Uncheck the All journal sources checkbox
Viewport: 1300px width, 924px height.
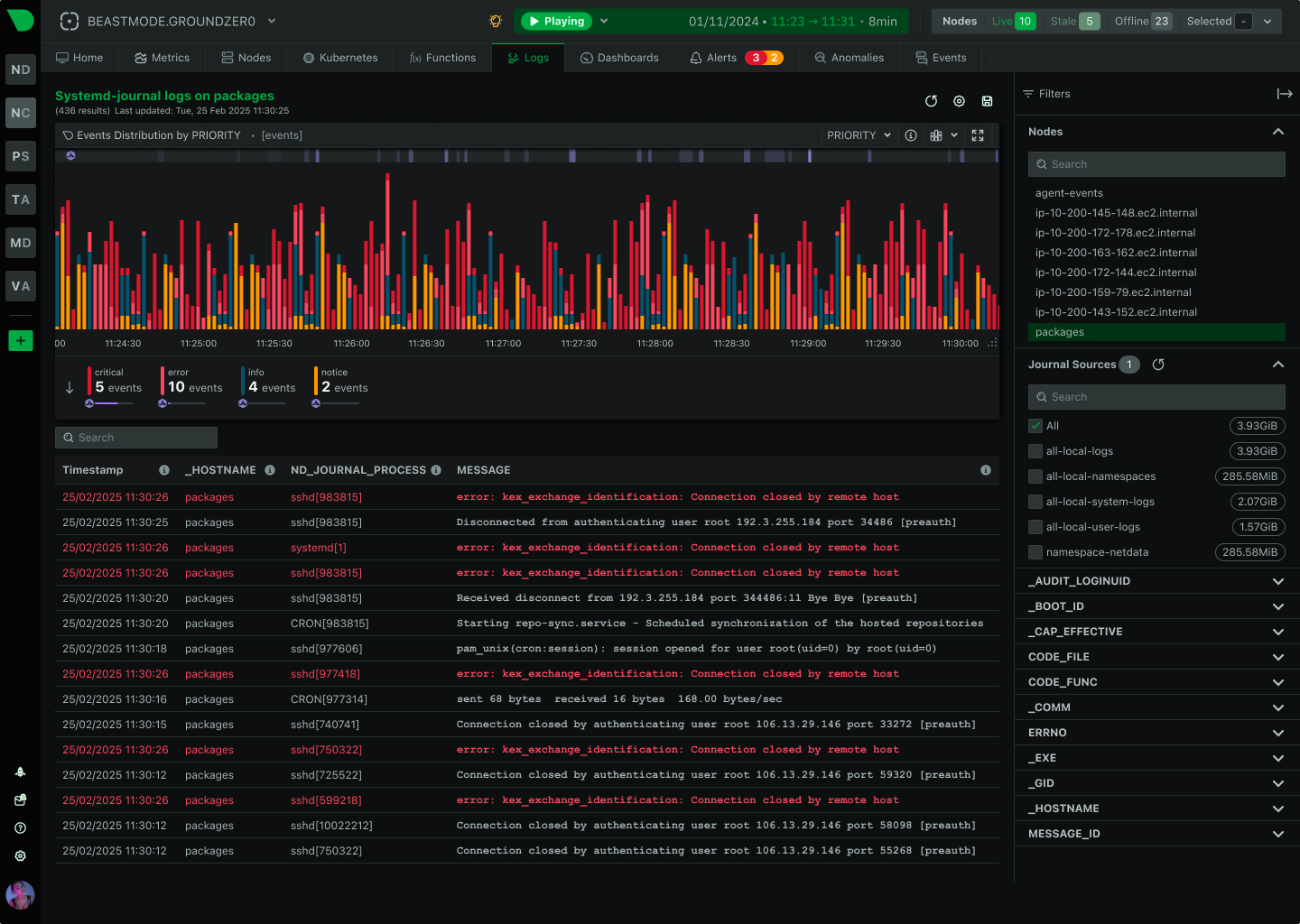1034,425
